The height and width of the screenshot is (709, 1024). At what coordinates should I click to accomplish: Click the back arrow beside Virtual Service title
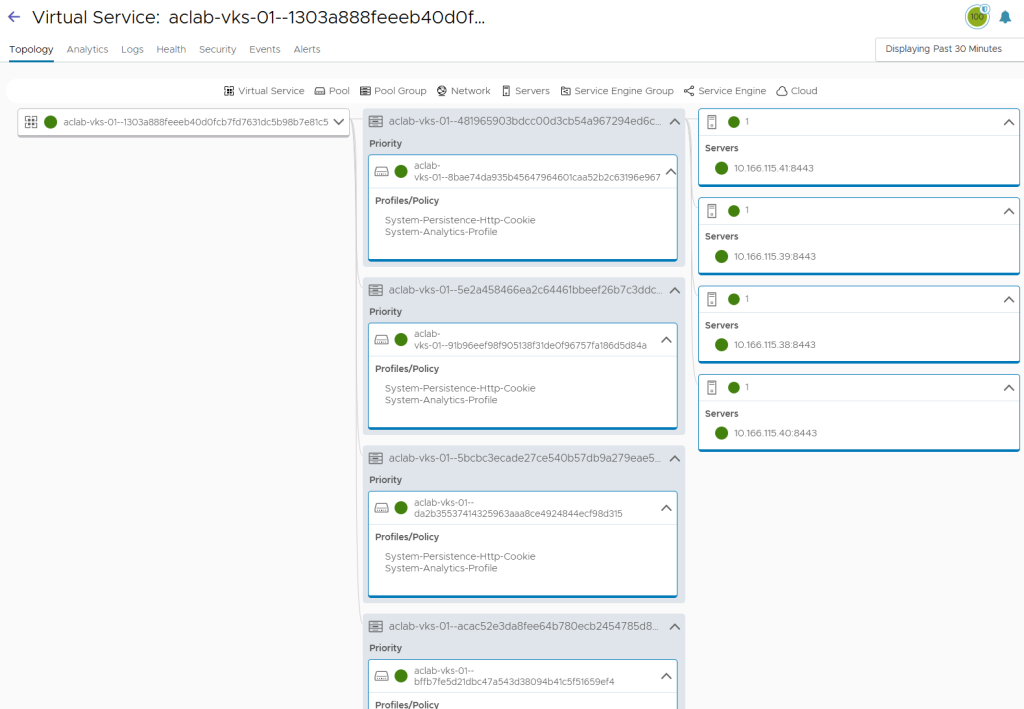[14, 17]
